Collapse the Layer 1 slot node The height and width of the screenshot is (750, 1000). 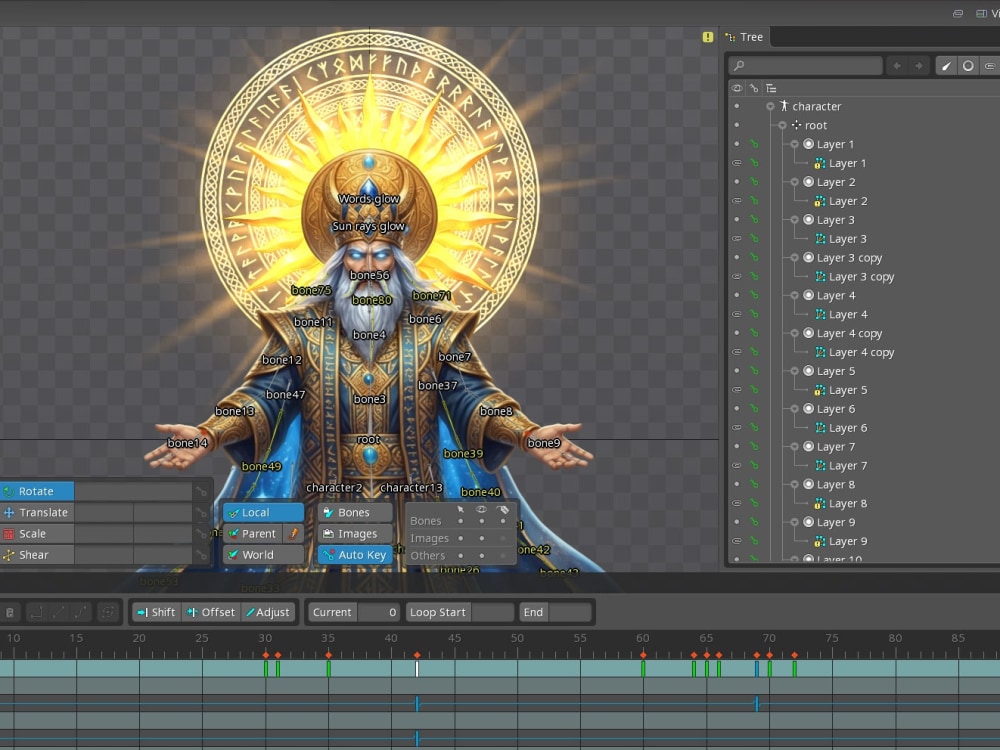tap(795, 144)
